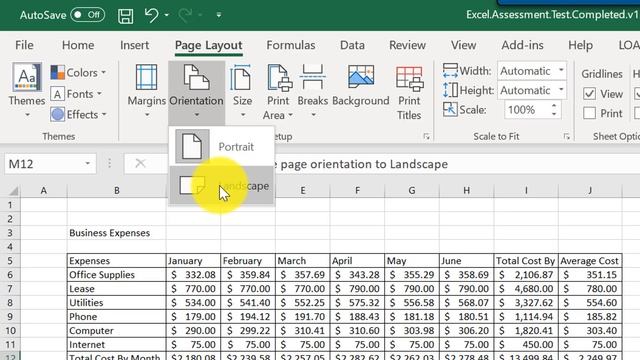This screenshot has height=360, width=640.
Task: Click the Height scale-to-fit icon
Action: pos(450,90)
